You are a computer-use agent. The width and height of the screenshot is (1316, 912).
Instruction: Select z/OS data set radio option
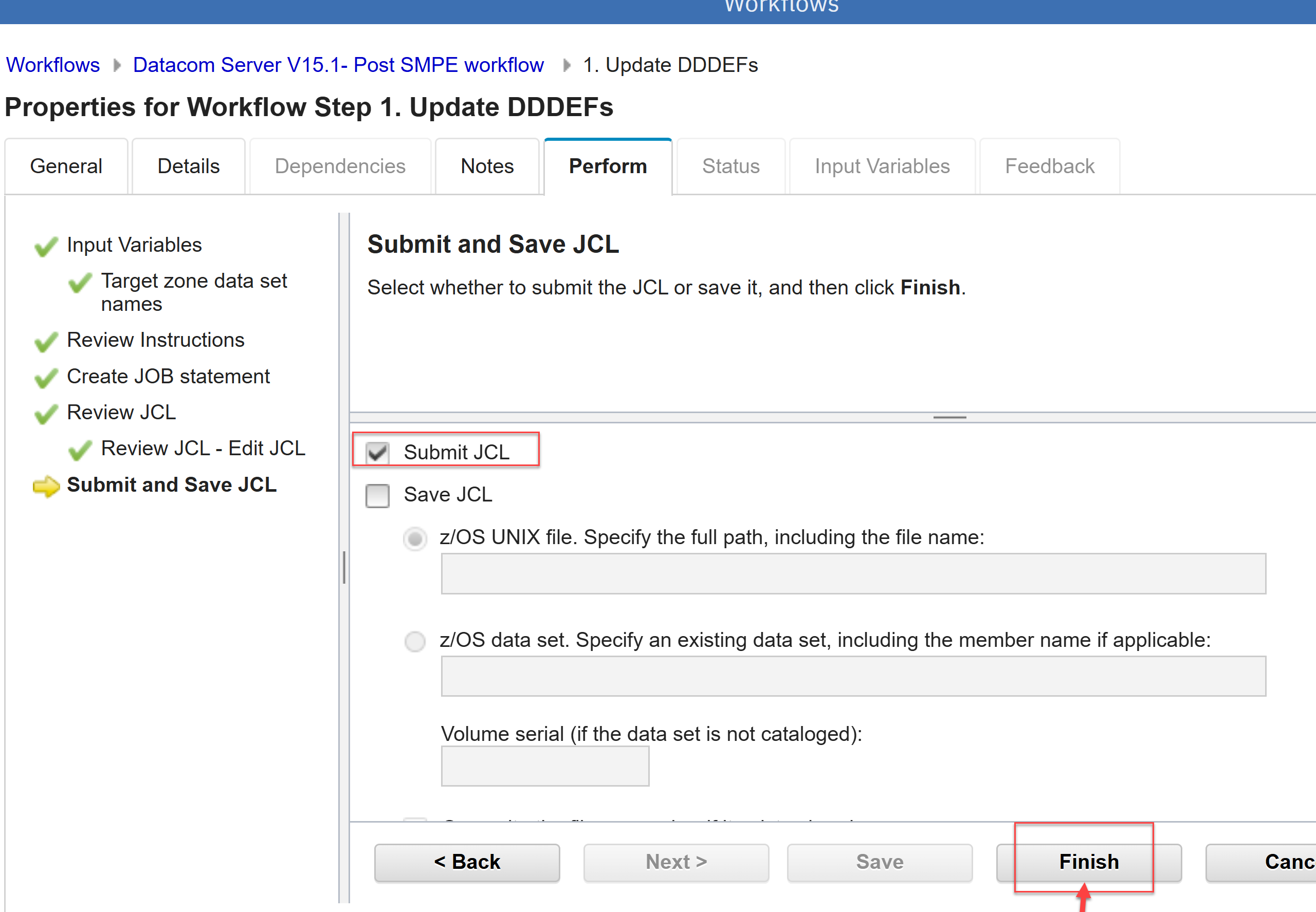(x=415, y=641)
